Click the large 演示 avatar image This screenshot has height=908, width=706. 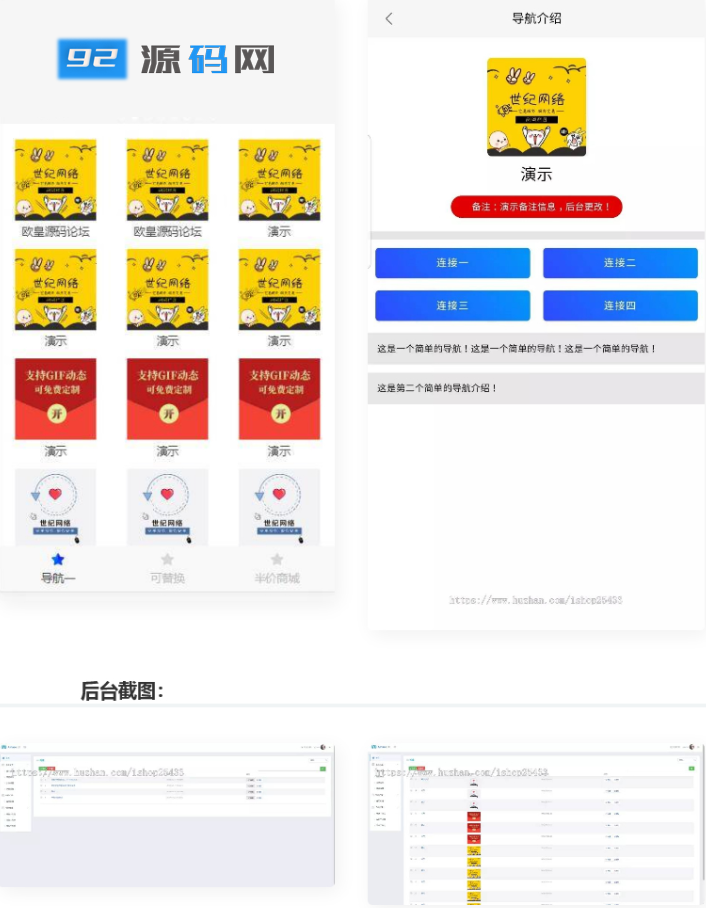point(536,107)
